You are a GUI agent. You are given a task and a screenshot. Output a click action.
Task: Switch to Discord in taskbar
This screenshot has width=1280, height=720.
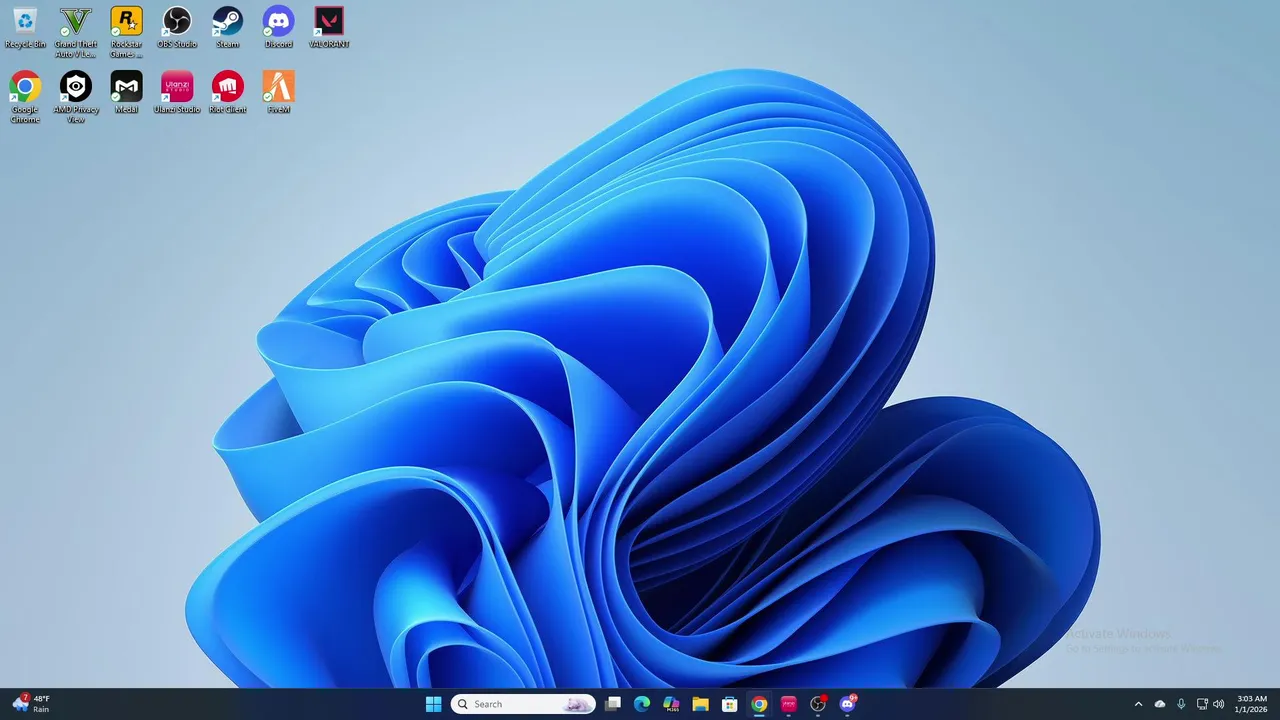[x=848, y=704]
